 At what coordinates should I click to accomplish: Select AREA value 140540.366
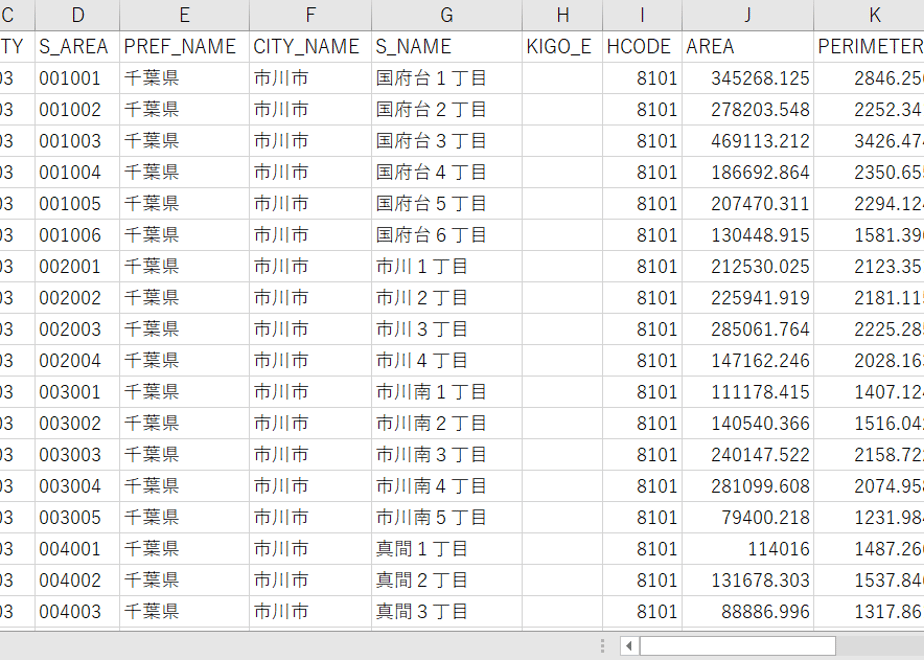748,423
